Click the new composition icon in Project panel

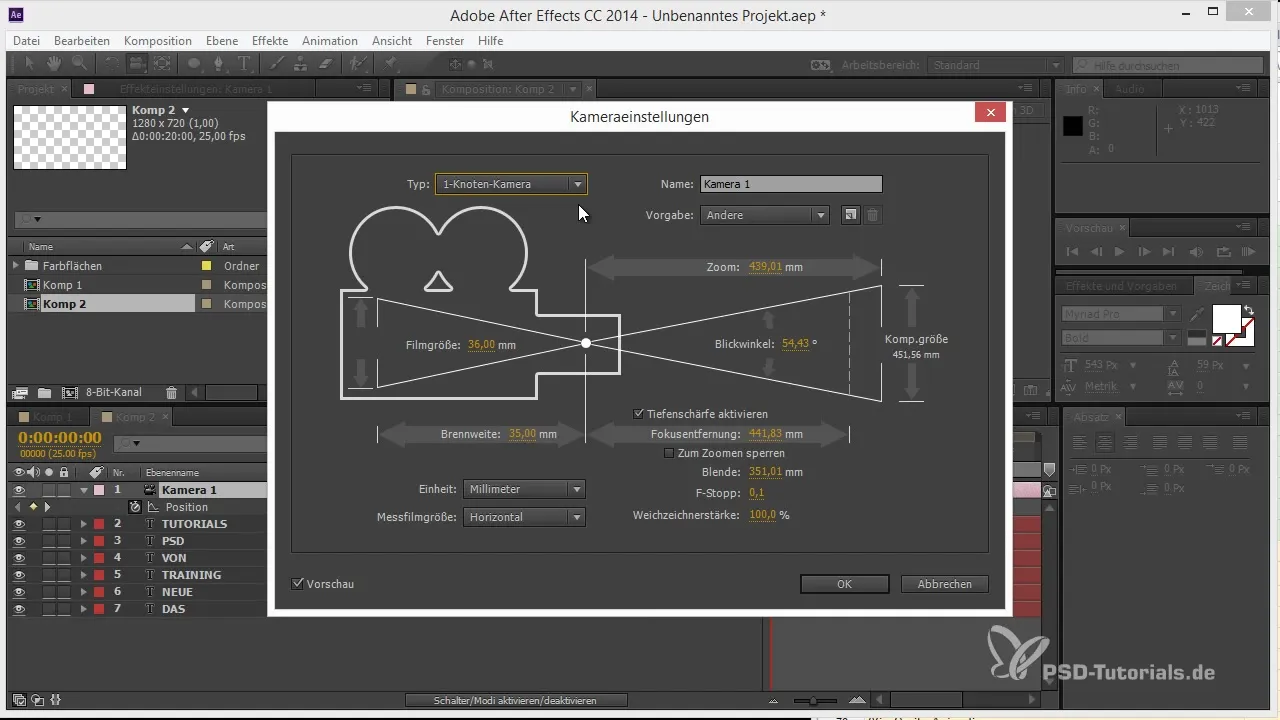point(69,393)
